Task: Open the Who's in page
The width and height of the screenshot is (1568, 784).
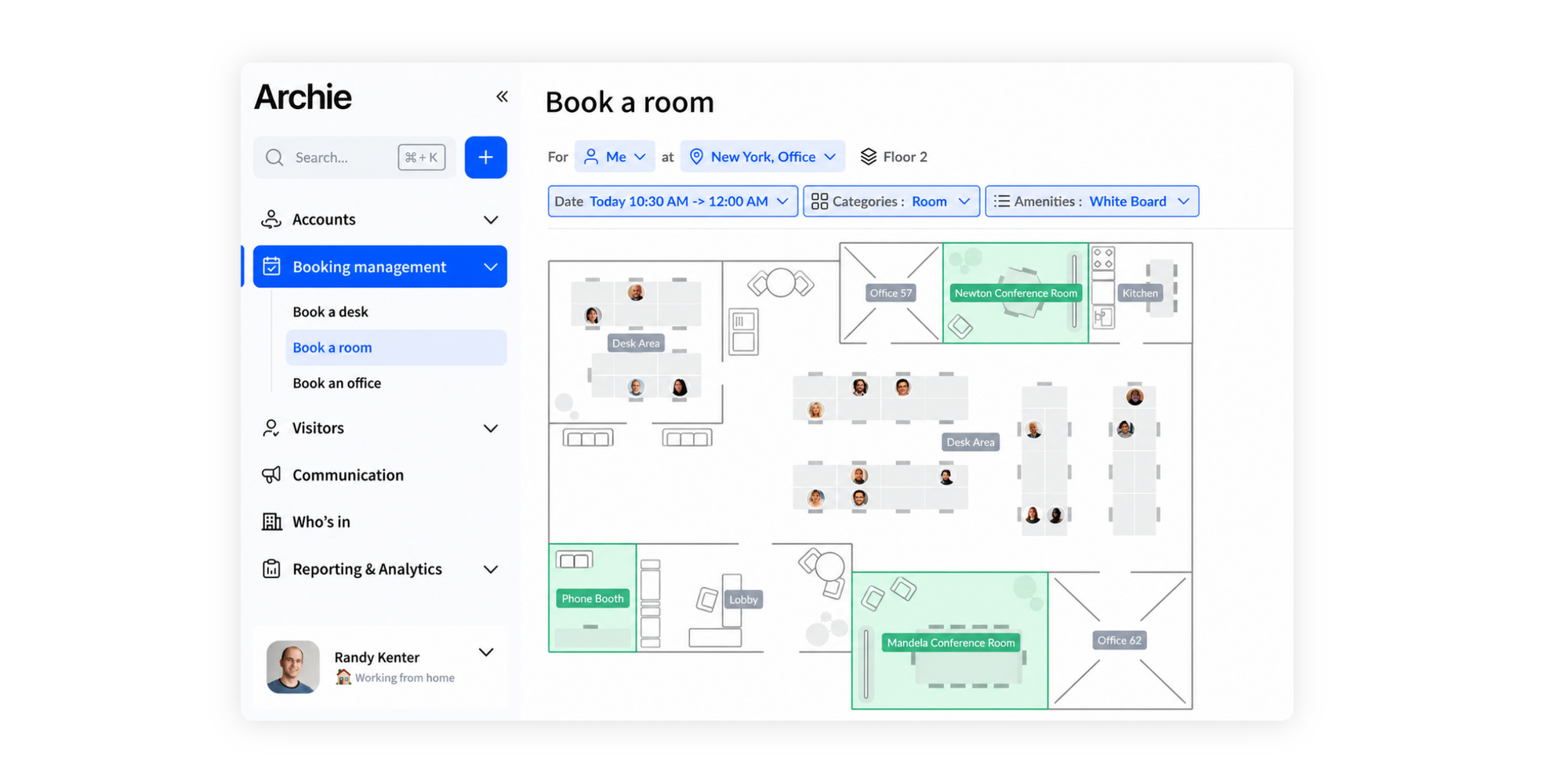Action: pyautogui.click(x=321, y=522)
